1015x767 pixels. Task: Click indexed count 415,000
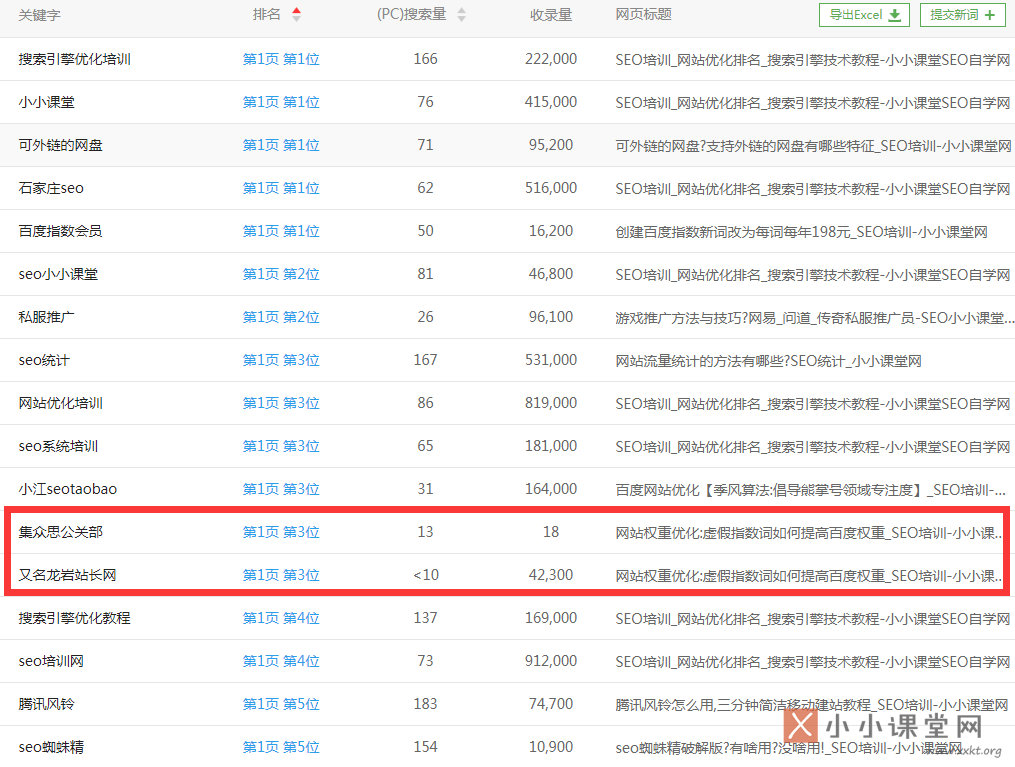[551, 102]
